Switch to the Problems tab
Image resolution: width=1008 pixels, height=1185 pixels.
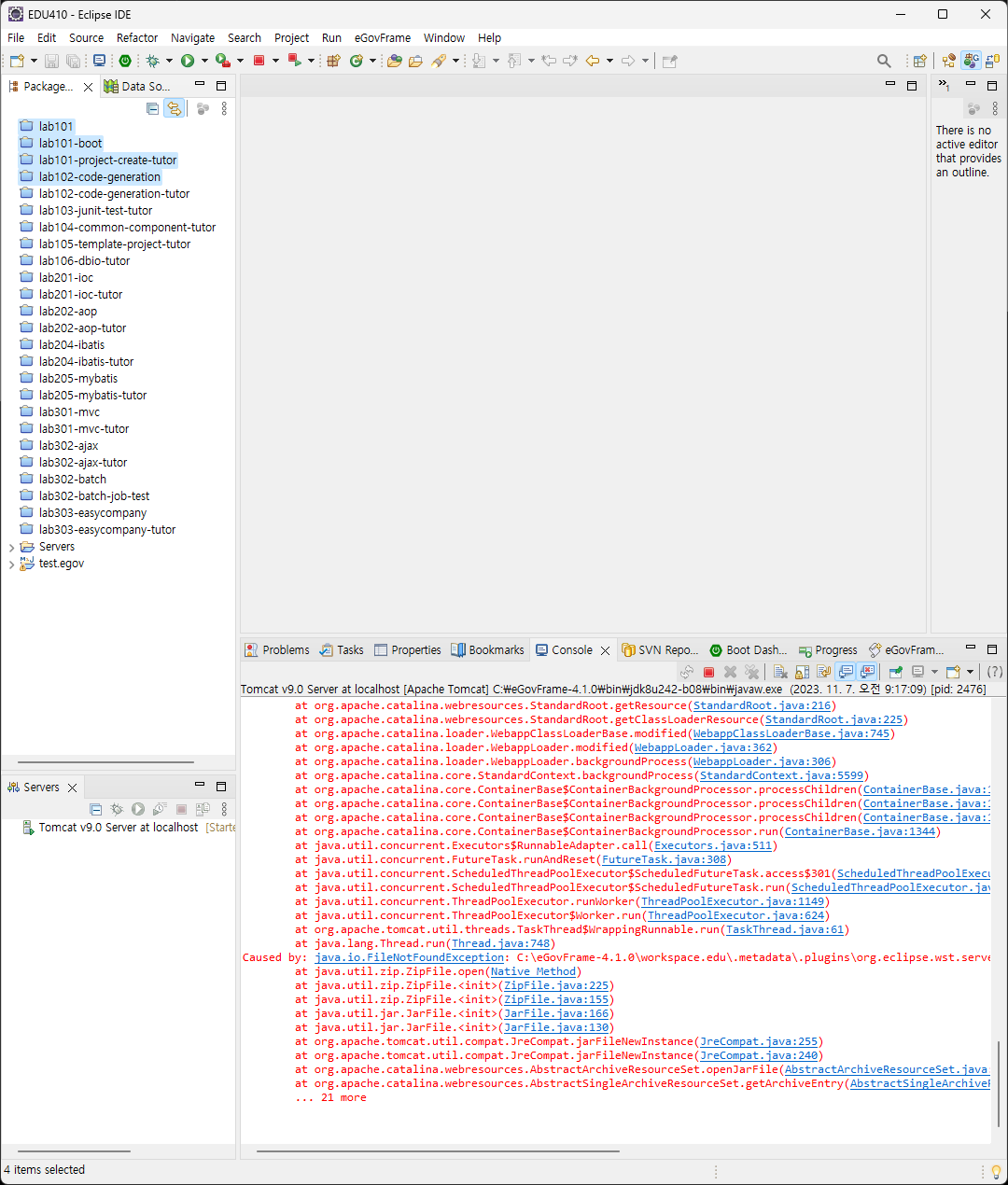(x=277, y=650)
